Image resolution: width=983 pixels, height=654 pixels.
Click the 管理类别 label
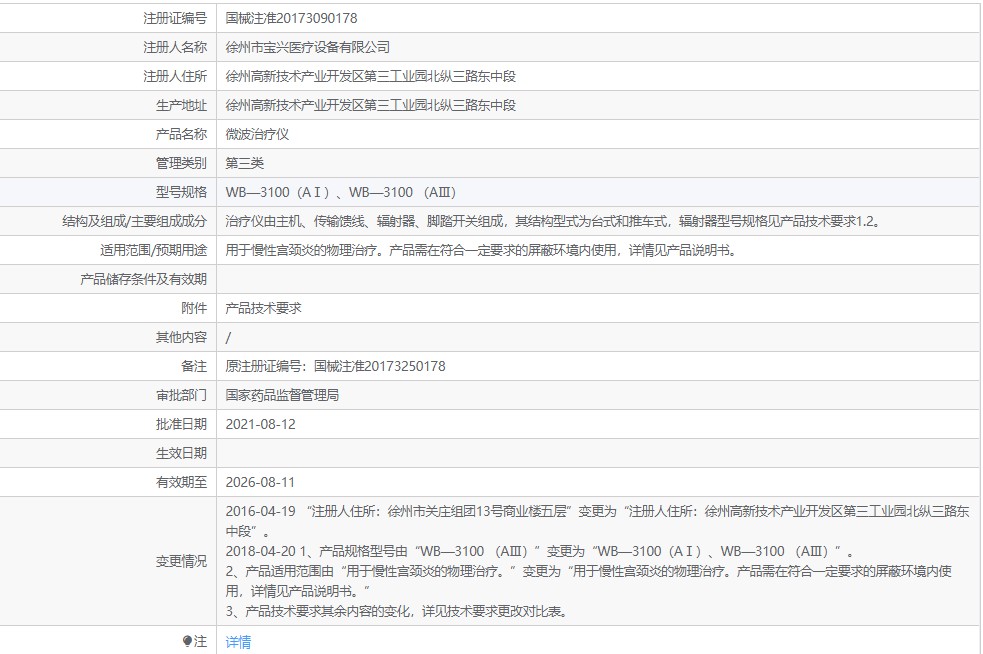(x=181, y=163)
